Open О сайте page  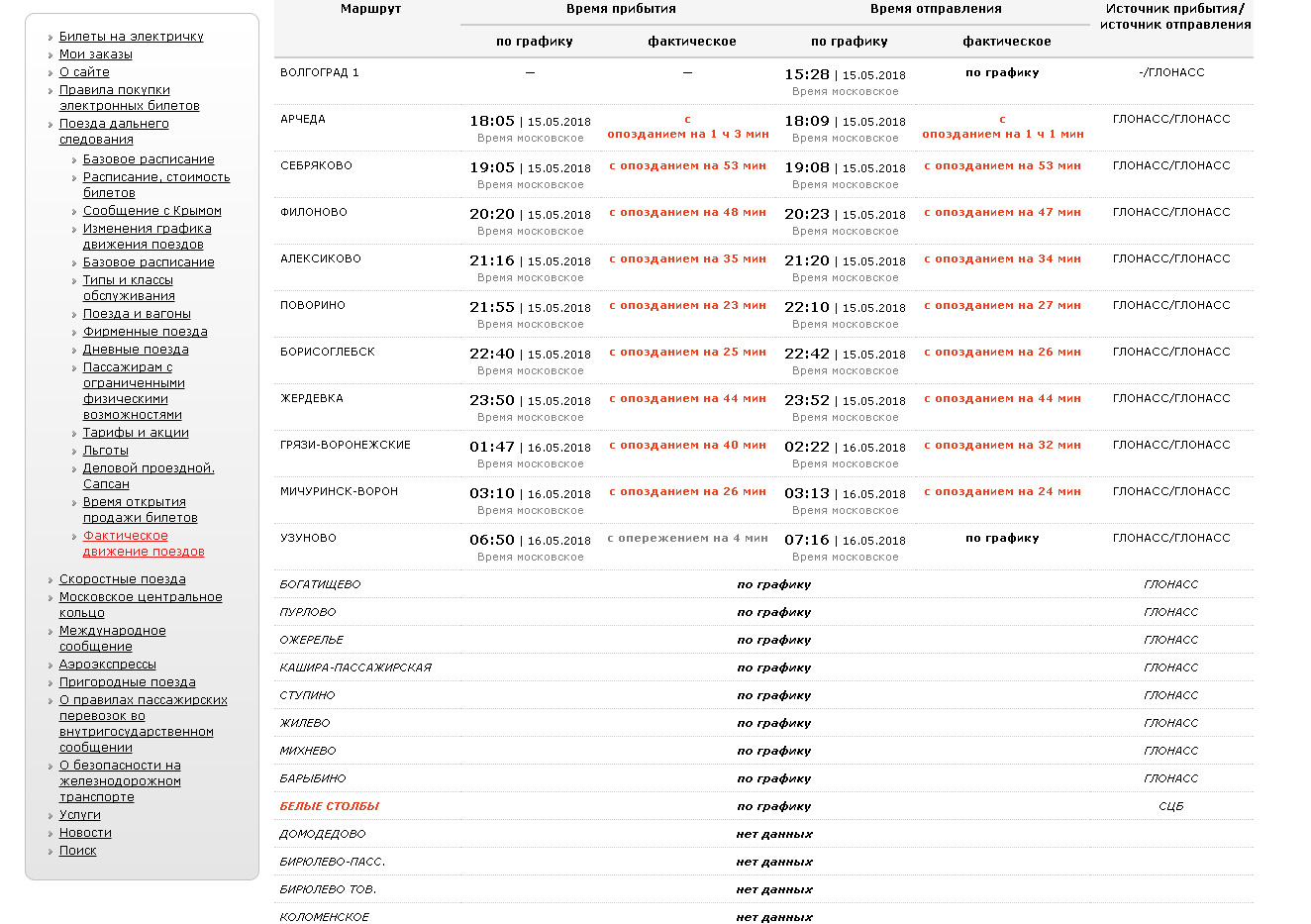tap(84, 72)
